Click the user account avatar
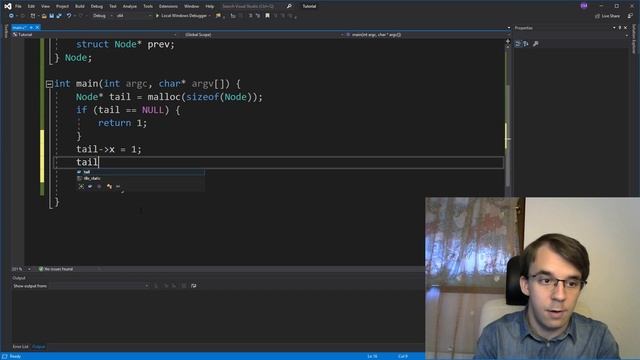 (584, 6)
